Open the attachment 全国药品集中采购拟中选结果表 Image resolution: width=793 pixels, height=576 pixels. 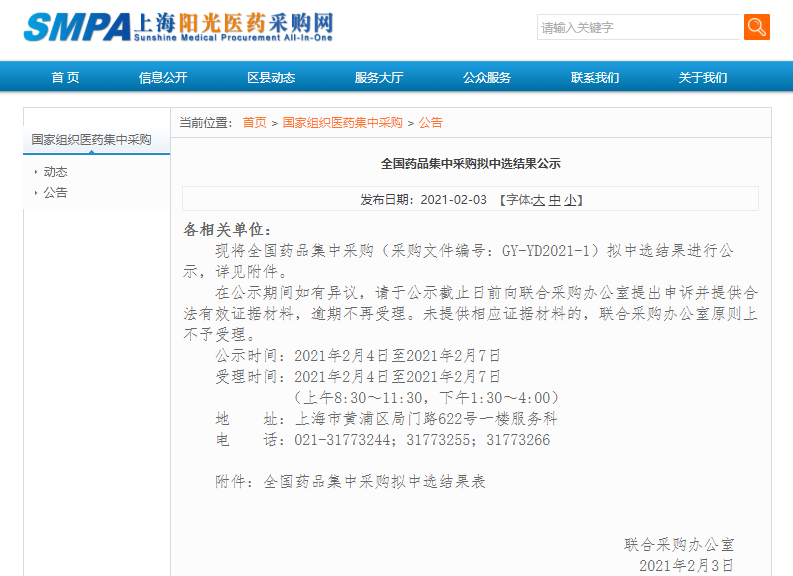pyautogui.click(x=375, y=481)
